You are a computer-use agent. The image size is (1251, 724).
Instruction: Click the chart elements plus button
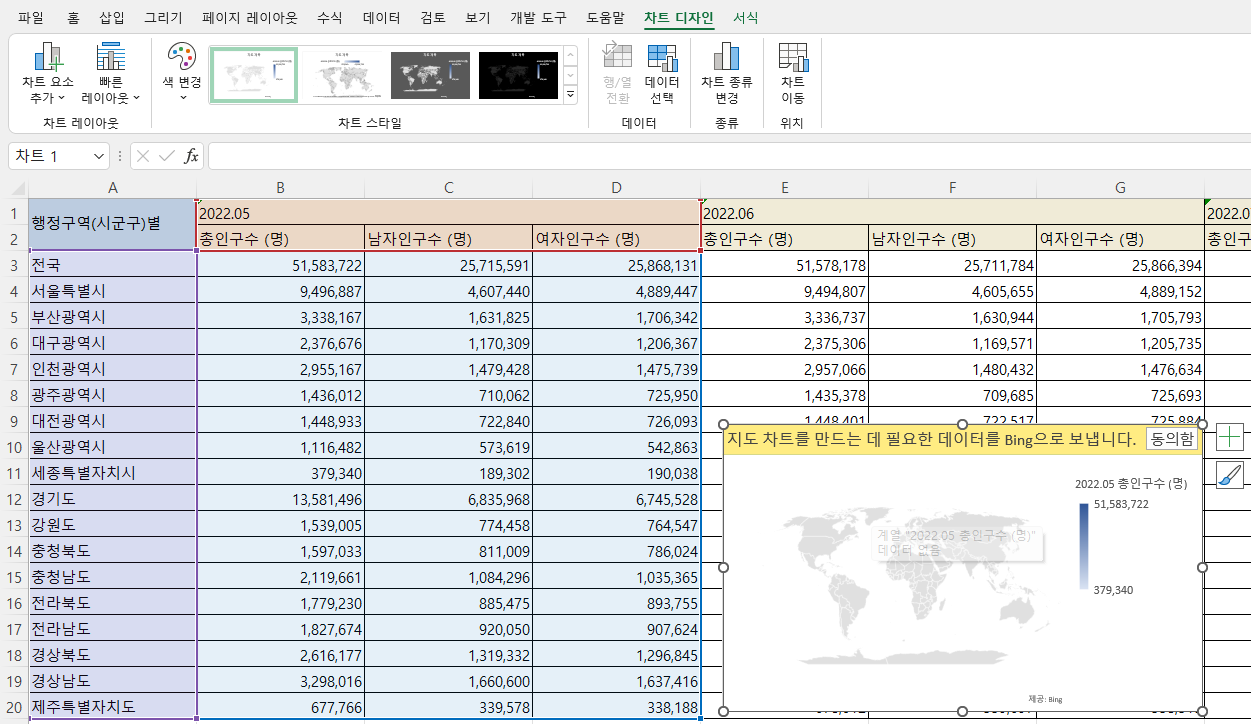[x=1230, y=436]
